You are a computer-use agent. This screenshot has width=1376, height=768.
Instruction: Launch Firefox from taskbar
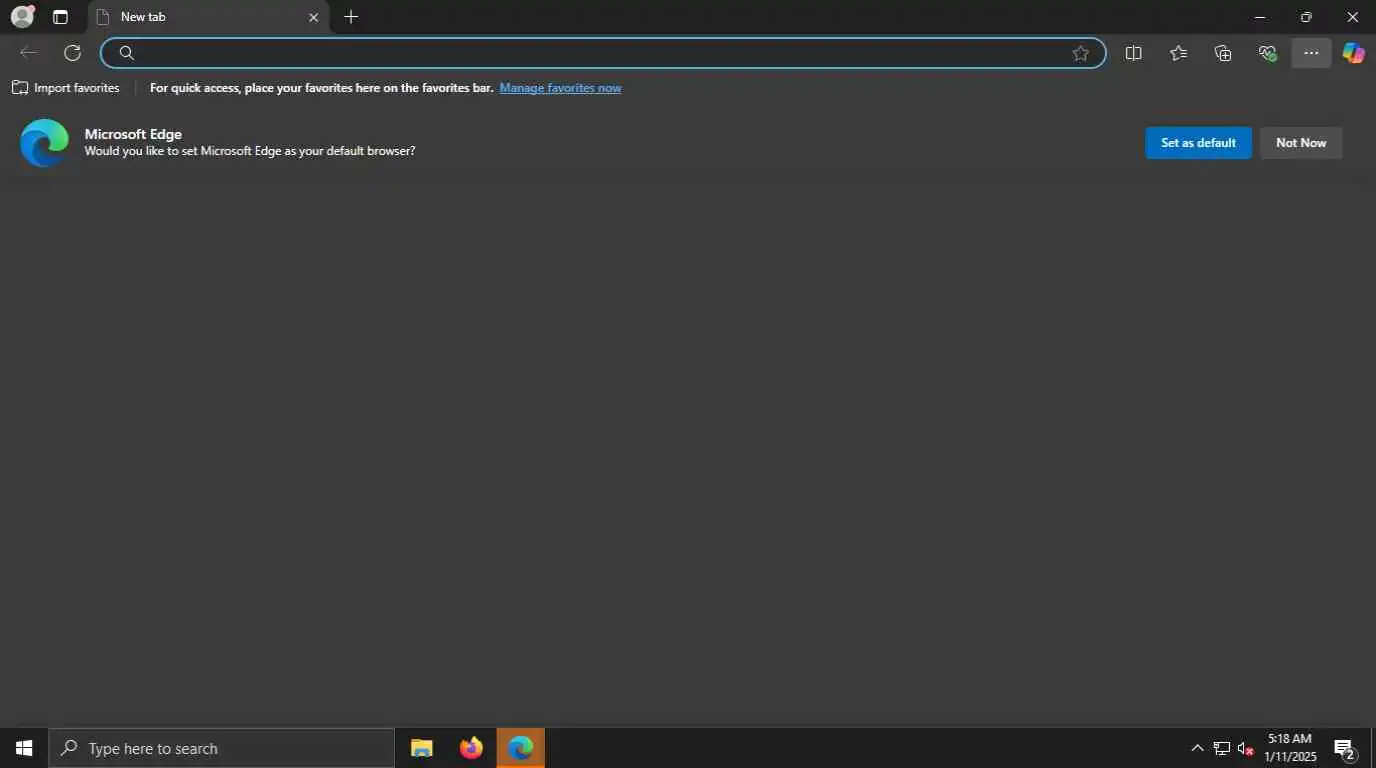point(471,748)
